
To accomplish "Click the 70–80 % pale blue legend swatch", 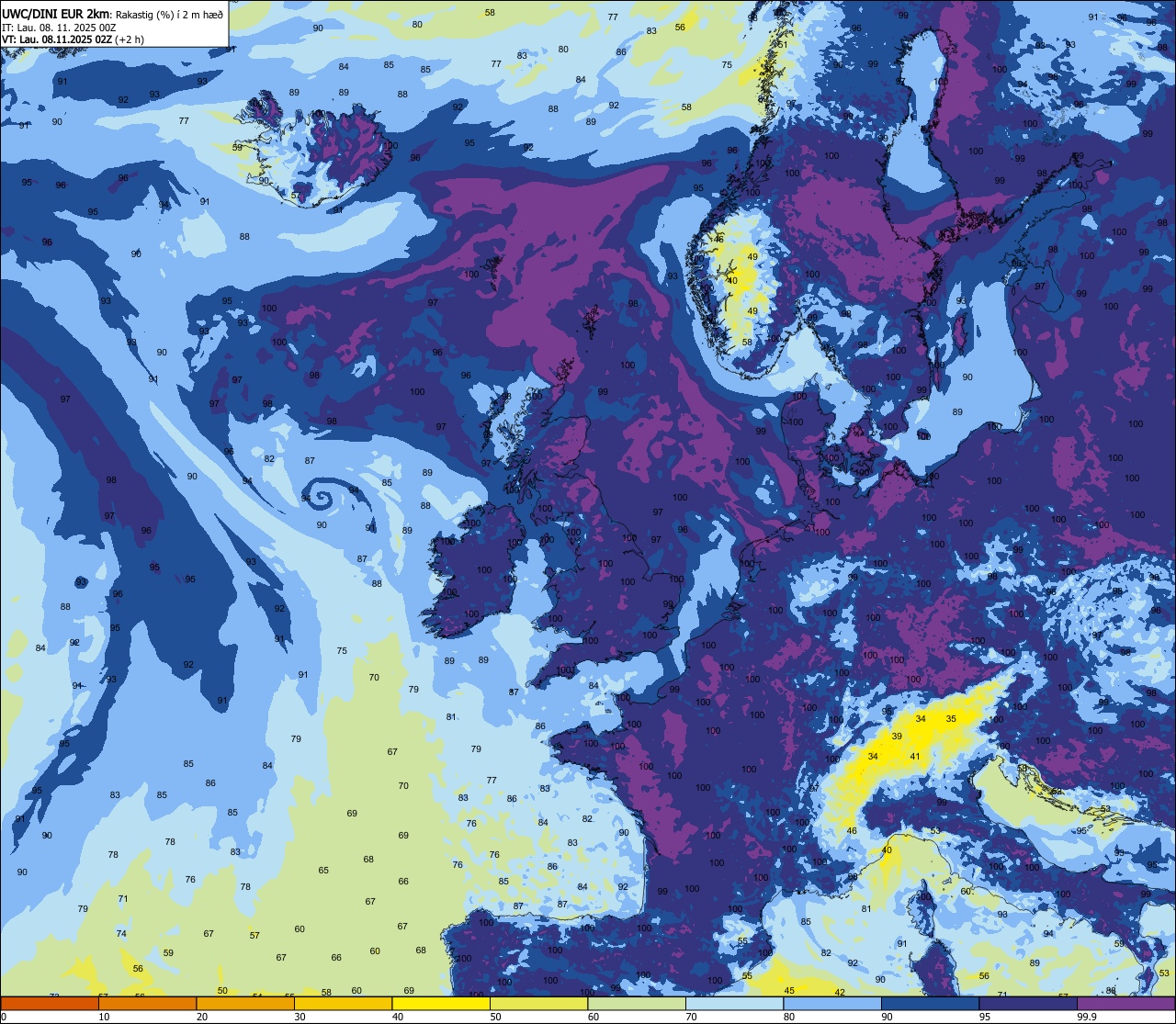I will coord(734,1003).
